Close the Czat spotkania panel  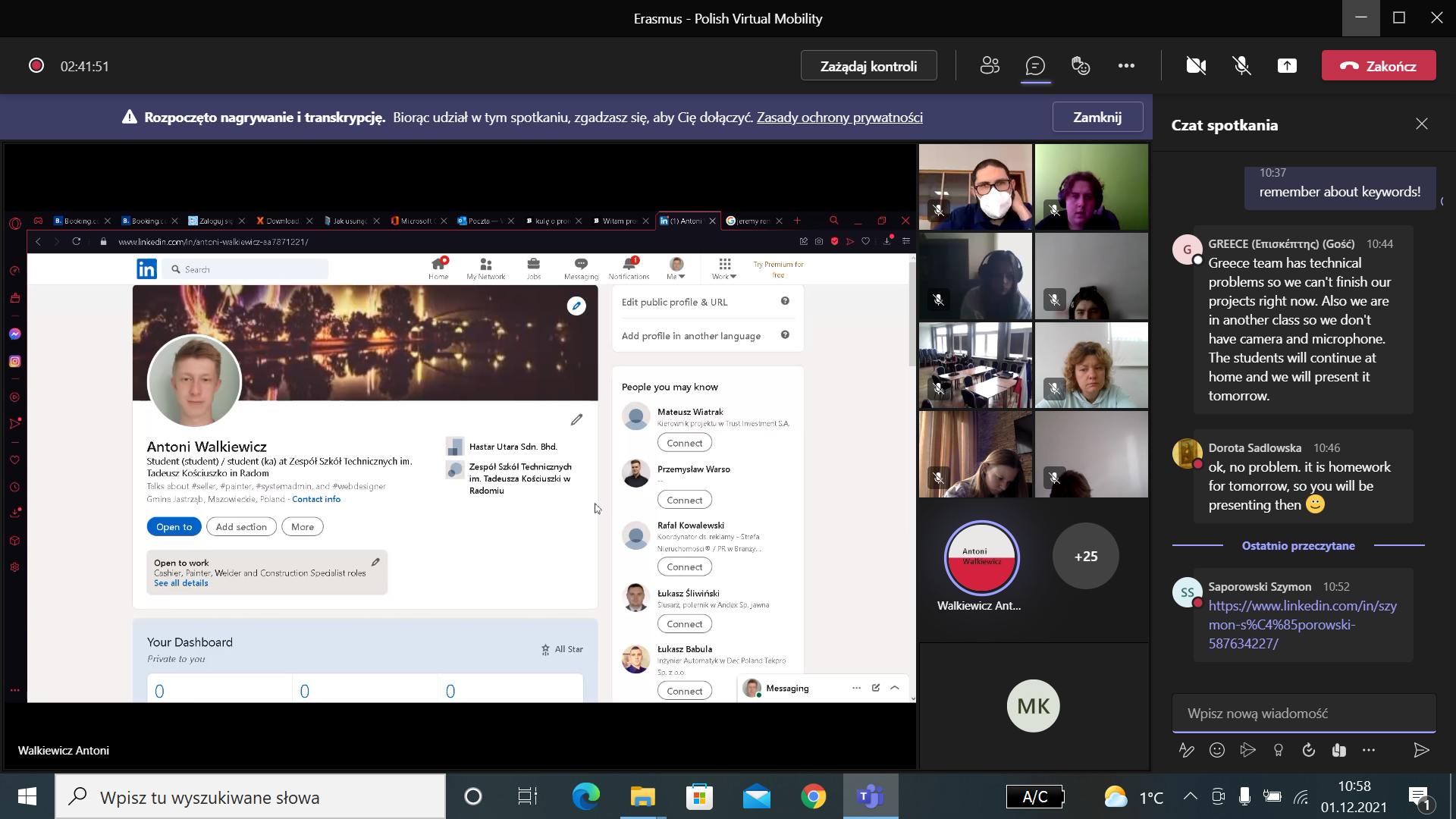pos(1421,124)
